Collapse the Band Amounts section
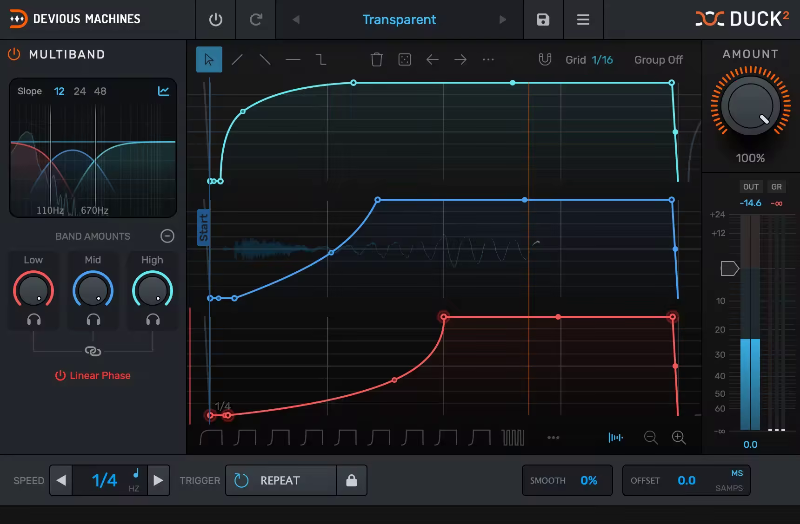 click(167, 236)
